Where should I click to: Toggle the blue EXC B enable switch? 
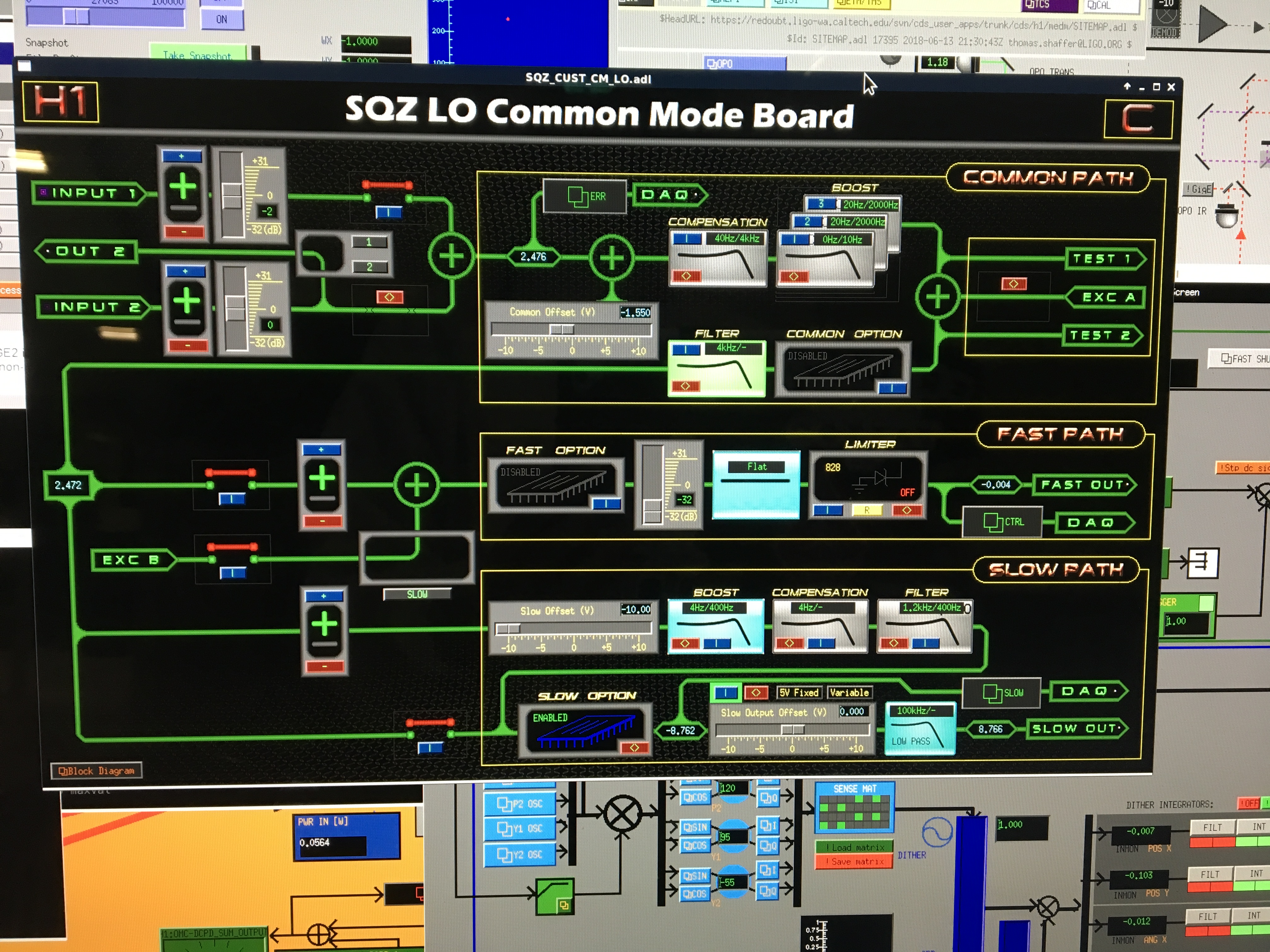point(232,573)
